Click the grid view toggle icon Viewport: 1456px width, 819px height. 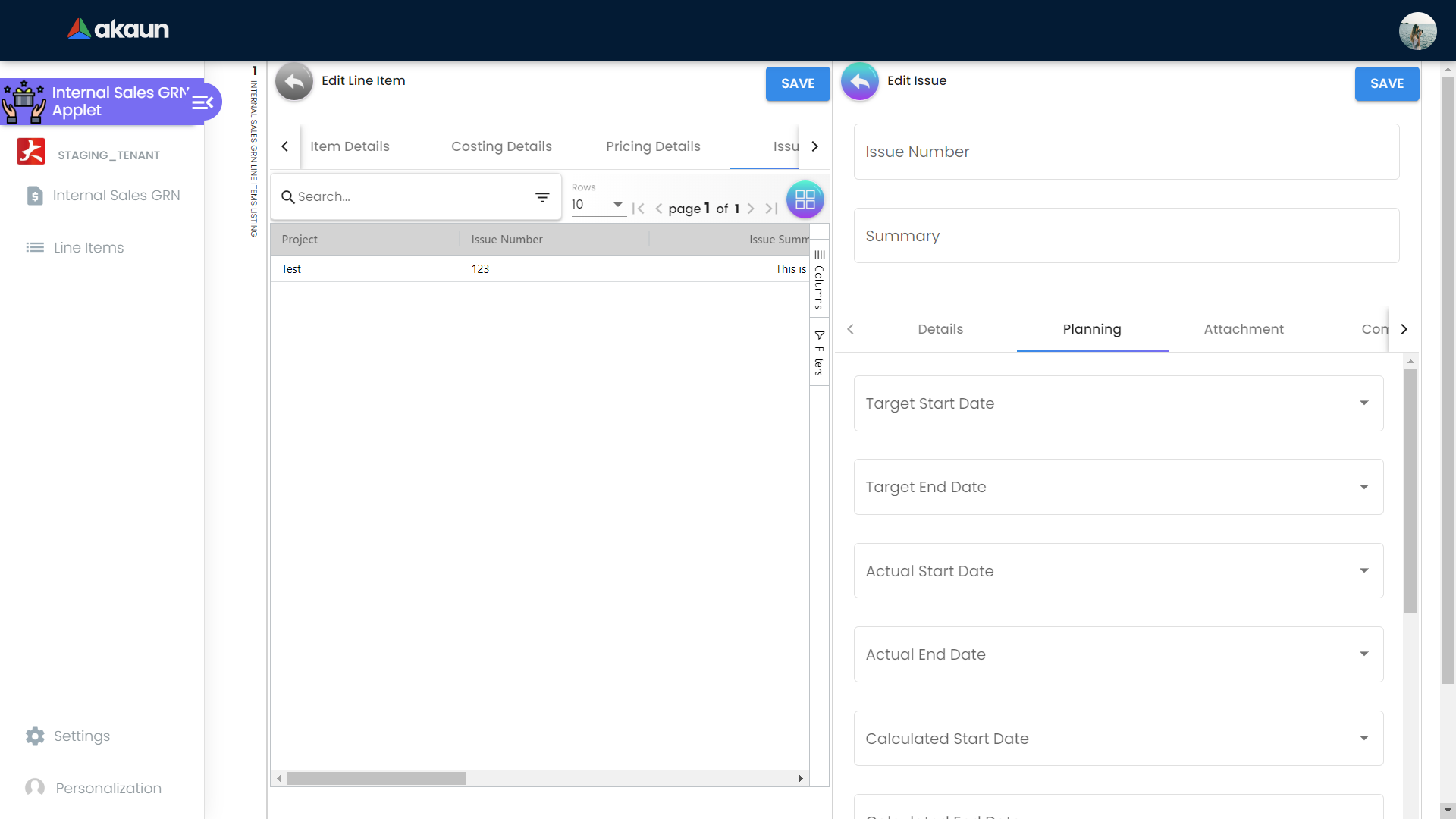tap(805, 200)
